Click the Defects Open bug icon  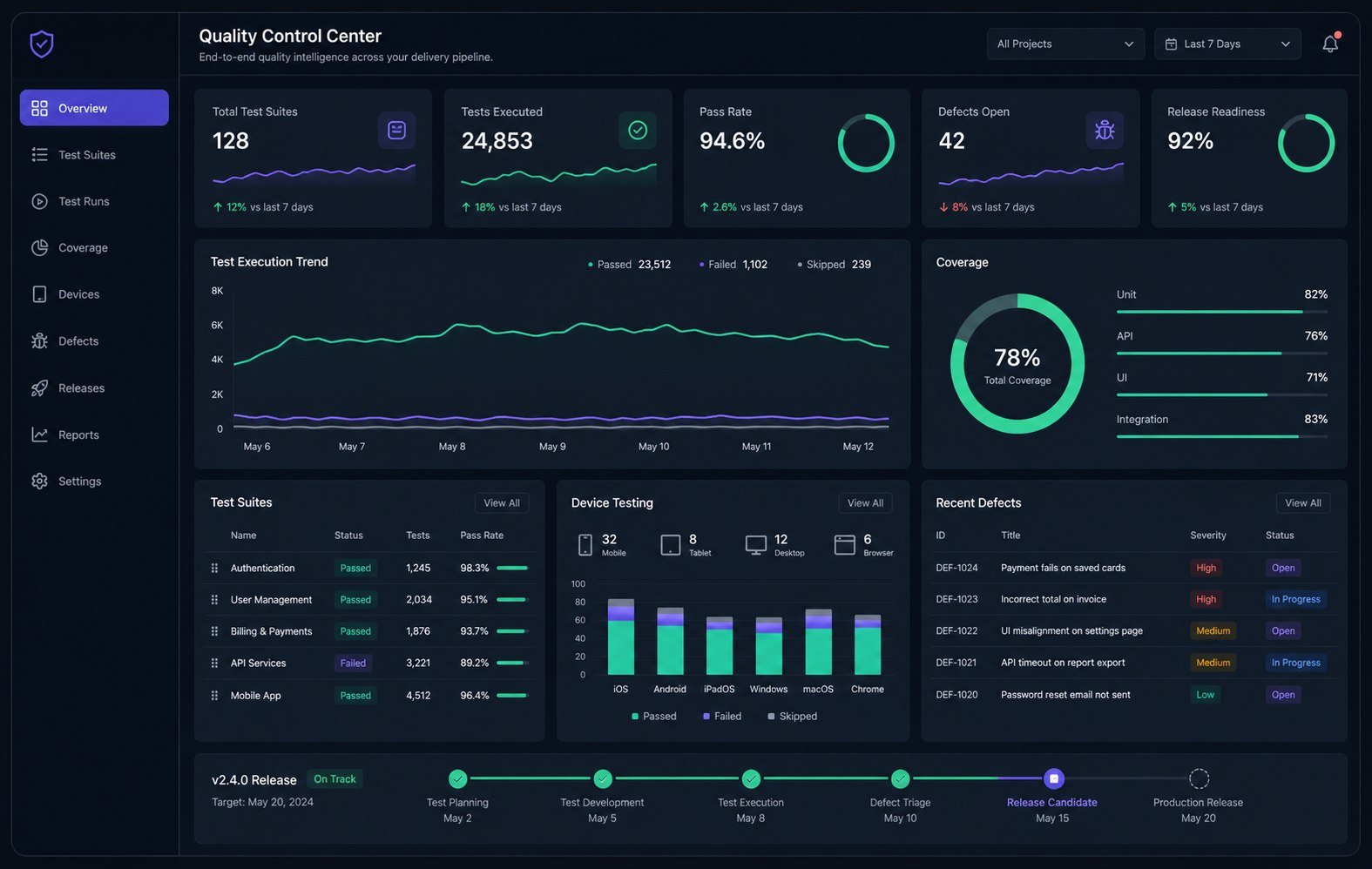pyautogui.click(x=1105, y=130)
